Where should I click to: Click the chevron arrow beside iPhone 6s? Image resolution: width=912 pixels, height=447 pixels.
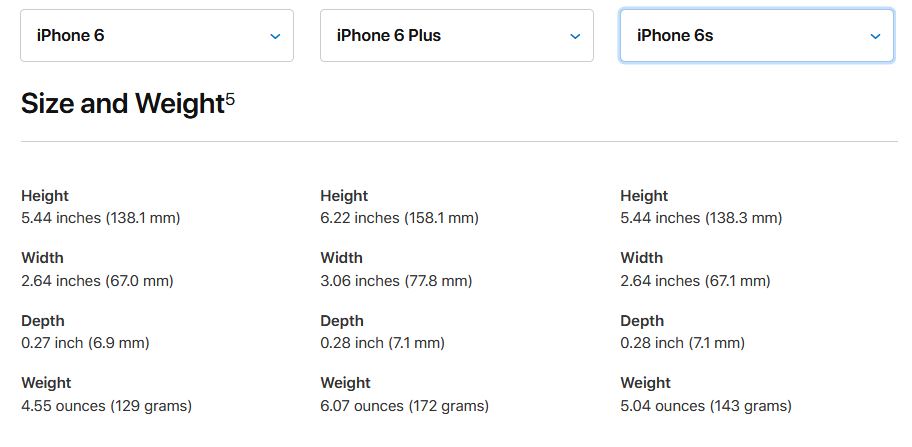(875, 36)
